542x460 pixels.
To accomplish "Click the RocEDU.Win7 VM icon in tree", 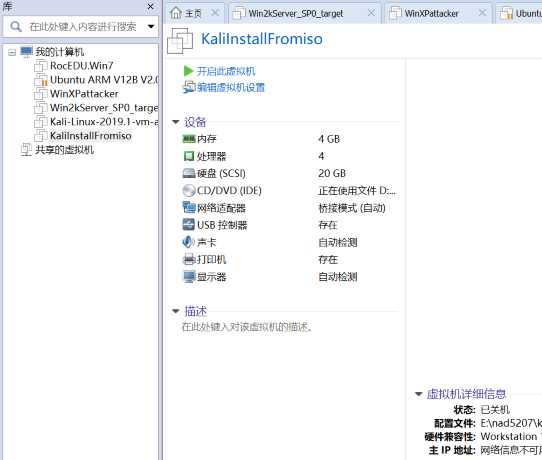I will tap(40, 66).
